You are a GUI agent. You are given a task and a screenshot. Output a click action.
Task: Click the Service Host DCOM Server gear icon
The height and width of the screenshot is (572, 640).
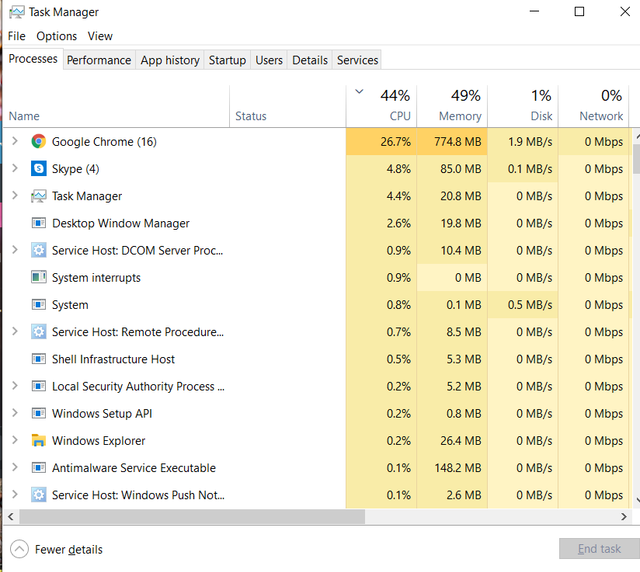[38, 250]
